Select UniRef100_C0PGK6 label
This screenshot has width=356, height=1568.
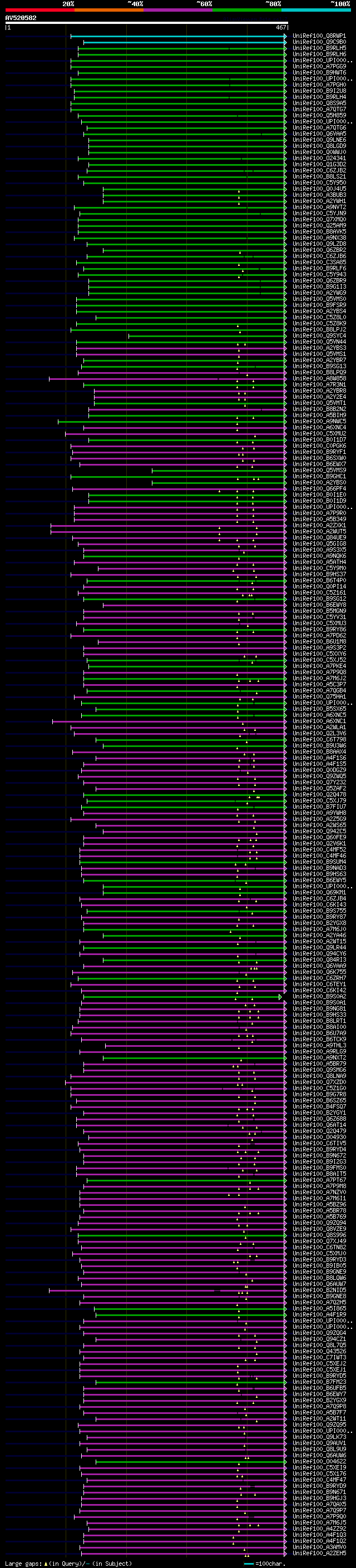click(319, 446)
